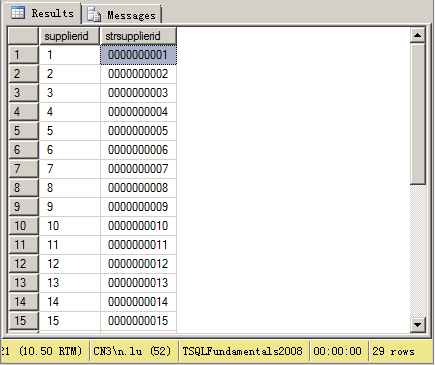Click the CN3\n.lu login status panel
Viewport: 435px width, 365px height.
pyautogui.click(x=133, y=351)
